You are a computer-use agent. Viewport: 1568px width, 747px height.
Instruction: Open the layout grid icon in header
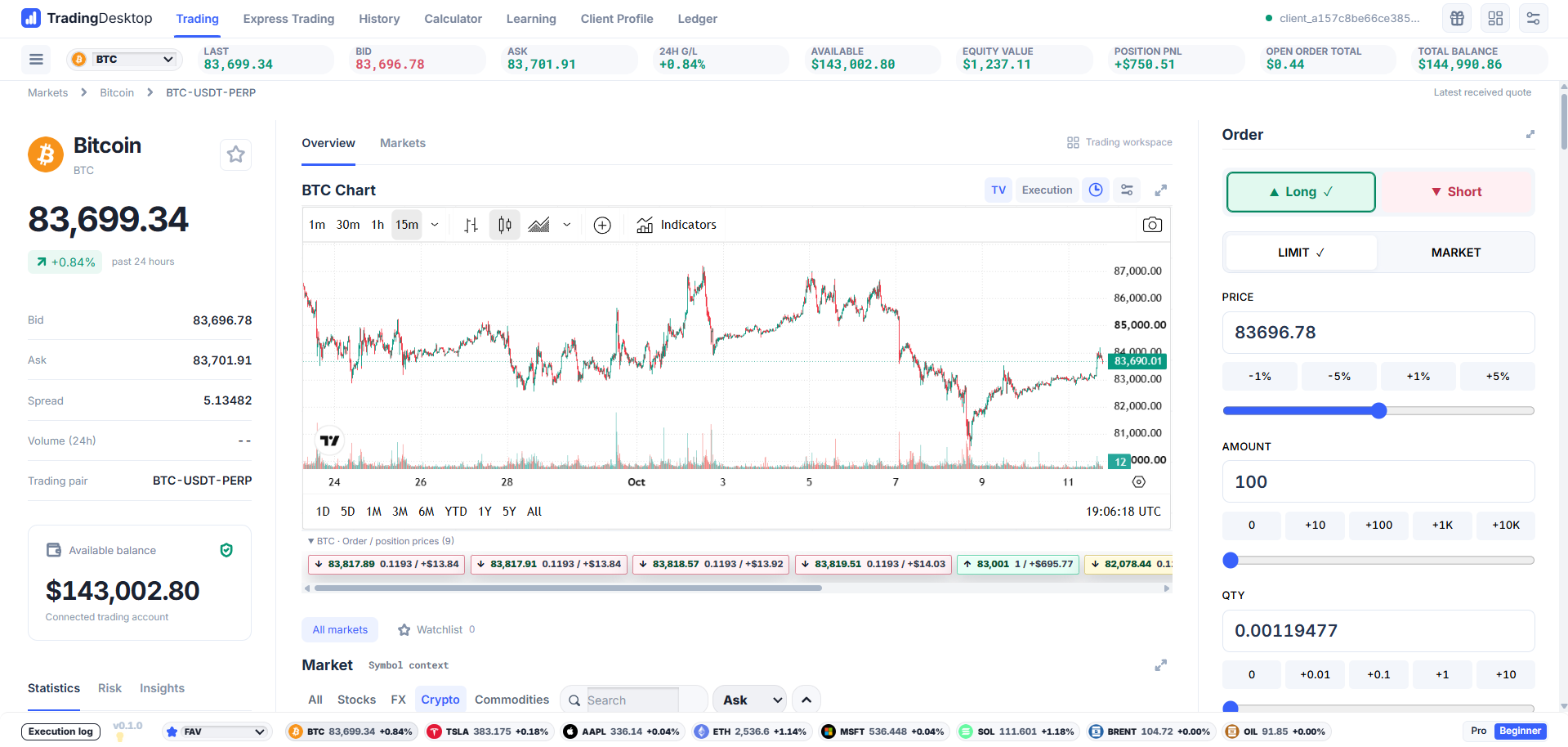(x=1495, y=18)
